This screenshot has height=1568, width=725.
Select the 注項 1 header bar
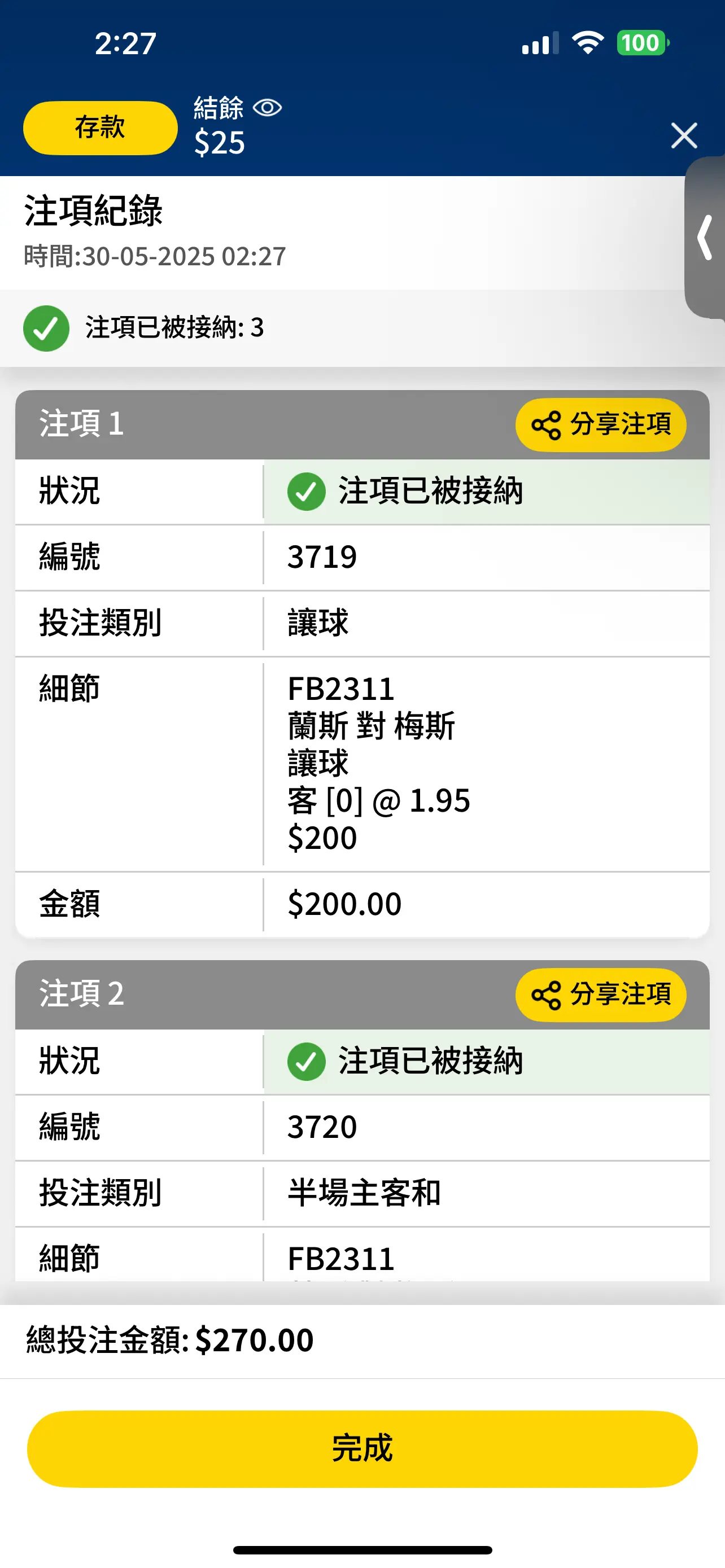click(x=362, y=424)
